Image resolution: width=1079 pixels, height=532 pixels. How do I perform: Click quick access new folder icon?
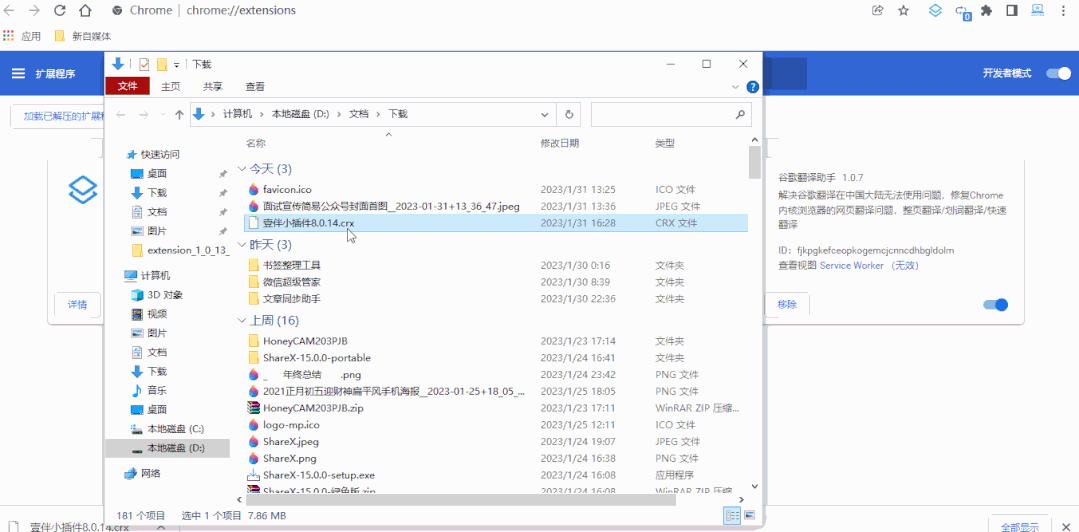(x=162, y=64)
